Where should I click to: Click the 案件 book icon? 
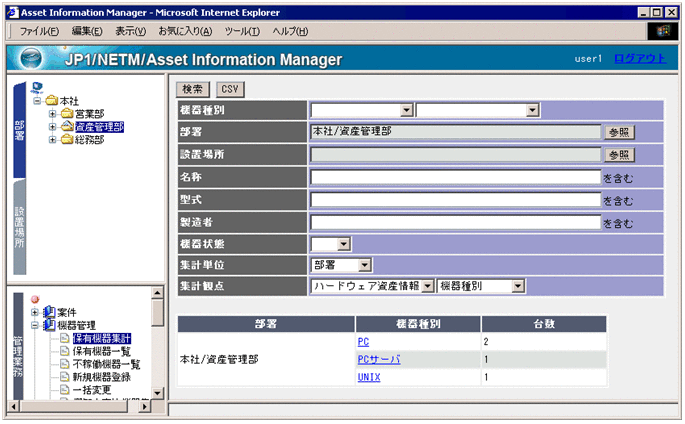coord(49,312)
